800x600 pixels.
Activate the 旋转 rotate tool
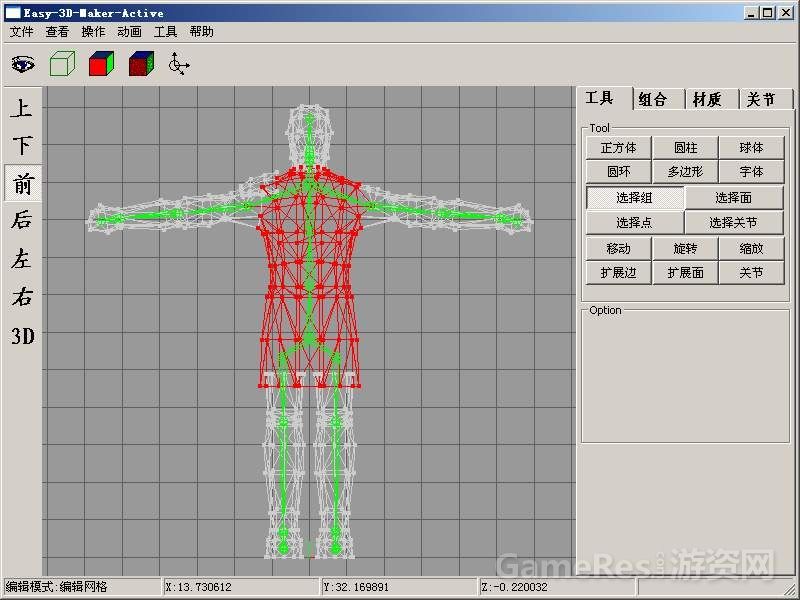pos(685,249)
